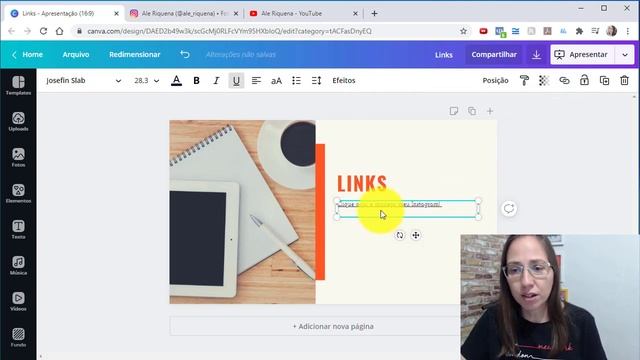This screenshot has width=640, height=360.
Task: Open the Arquivo menu
Action: tap(76, 54)
